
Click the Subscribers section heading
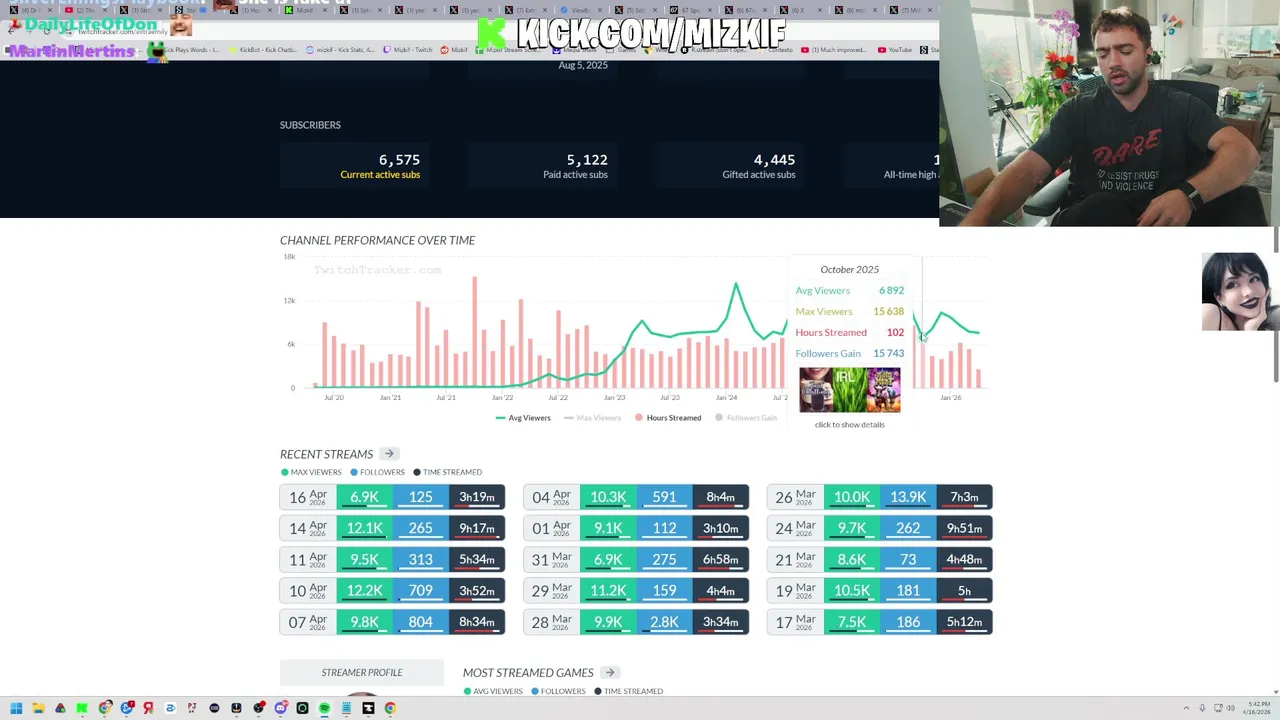310,125
